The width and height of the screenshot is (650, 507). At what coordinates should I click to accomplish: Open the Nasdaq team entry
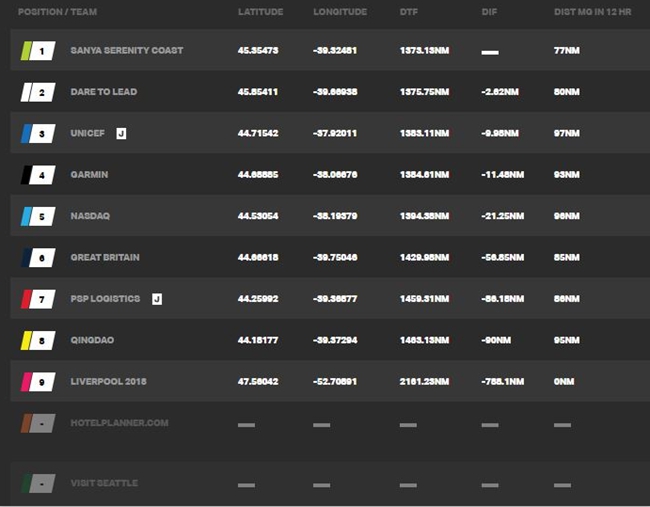90,216
